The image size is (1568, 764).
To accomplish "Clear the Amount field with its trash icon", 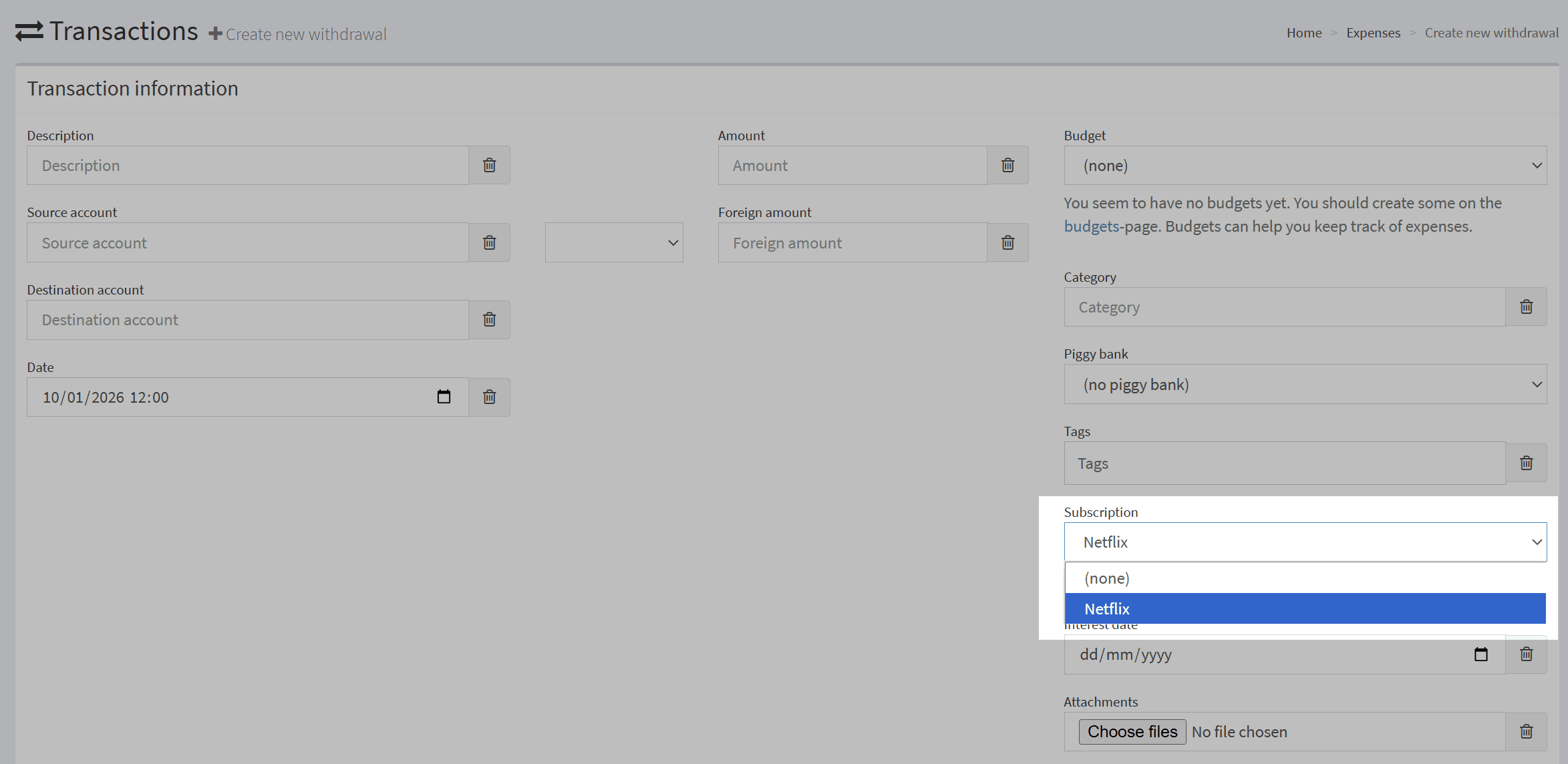I will (1007, 165).
